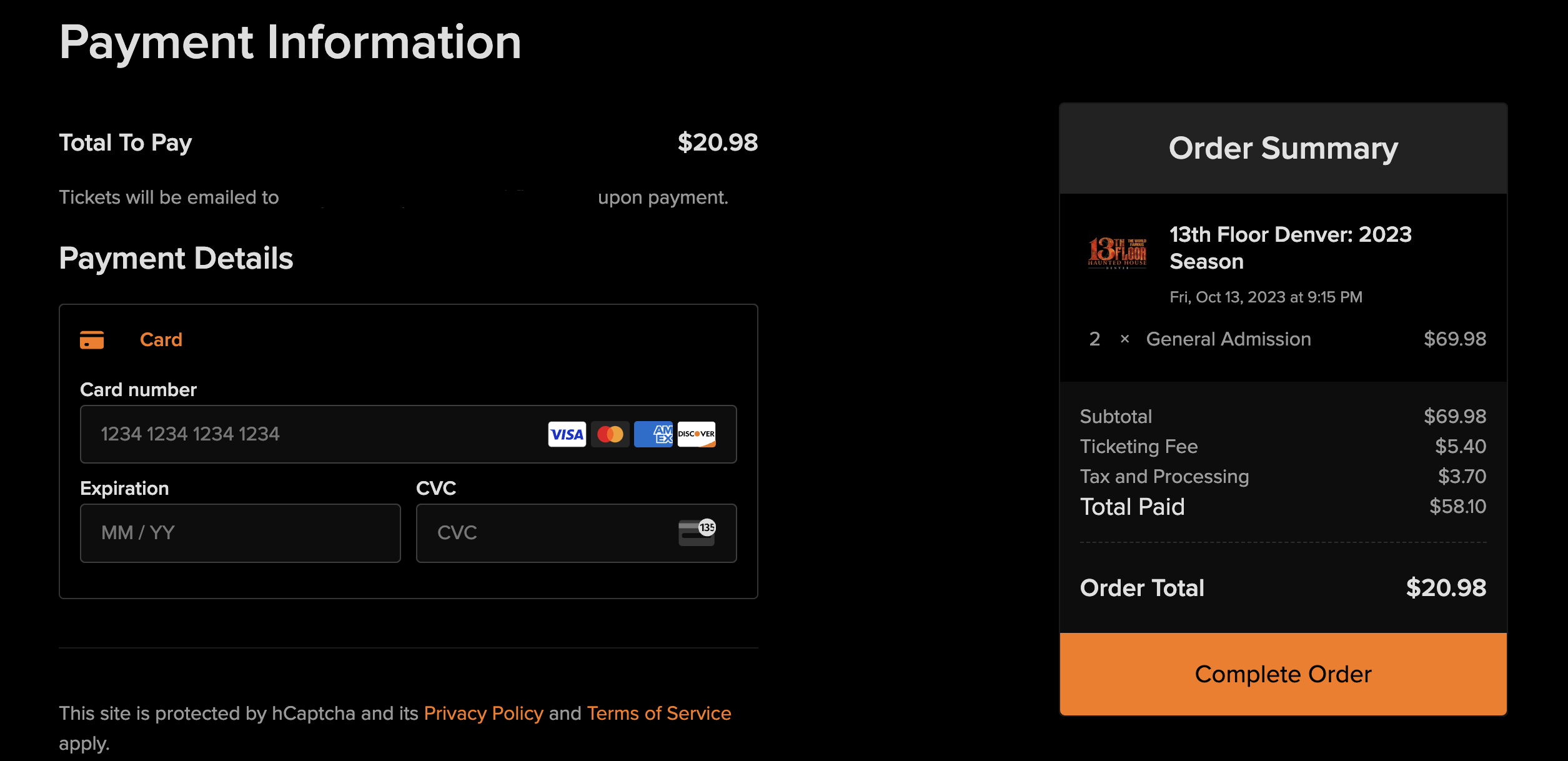Click the Fri, Oct 13 event date text
1568x761 pixels.
1266,297
